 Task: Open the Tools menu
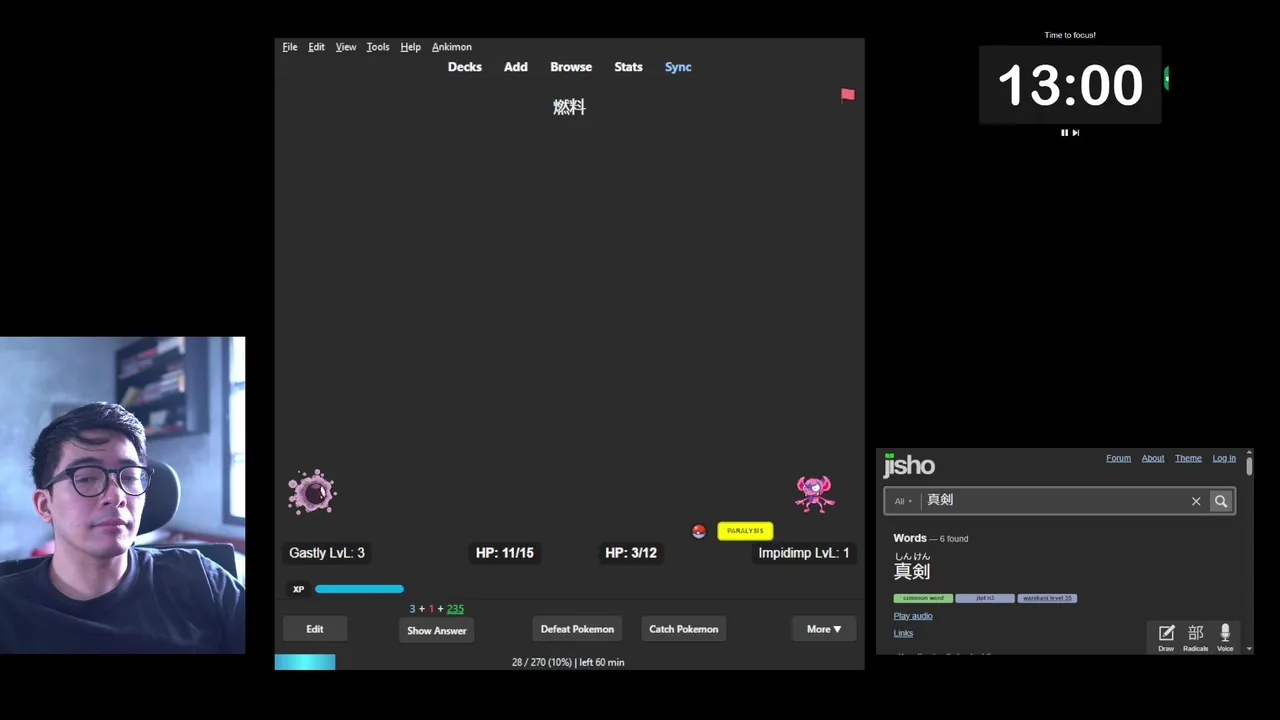tap(378, 47)
